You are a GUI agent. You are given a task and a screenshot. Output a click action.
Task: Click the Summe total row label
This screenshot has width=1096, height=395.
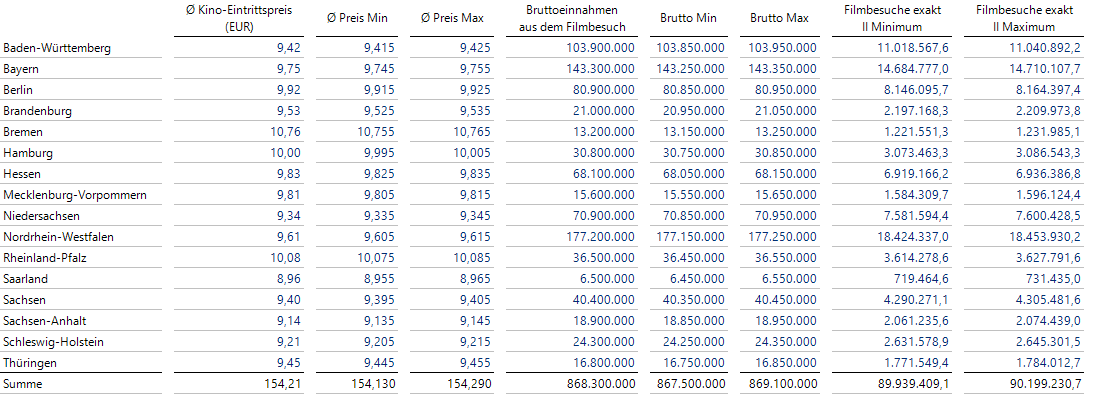[22, 384]
